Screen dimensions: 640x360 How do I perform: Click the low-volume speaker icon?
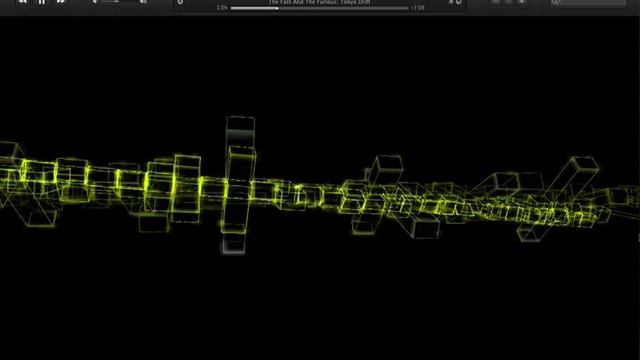(x=94, y=2)
